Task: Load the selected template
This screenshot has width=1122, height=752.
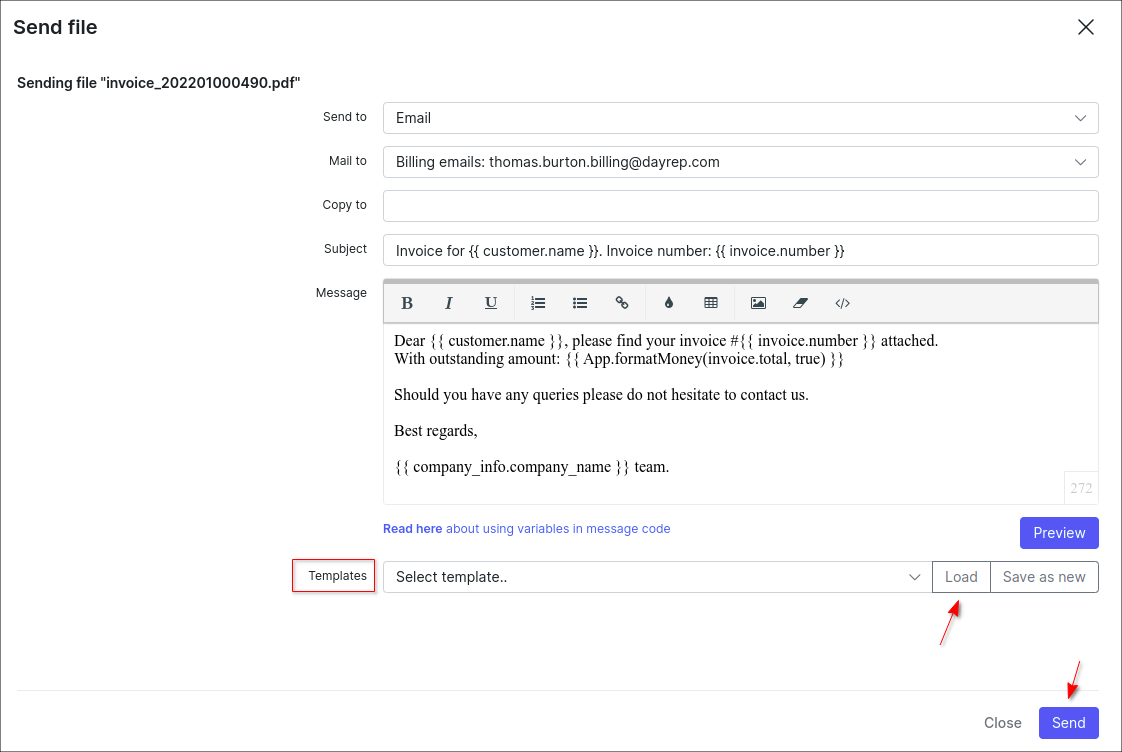Action: [x=961, y=577]
